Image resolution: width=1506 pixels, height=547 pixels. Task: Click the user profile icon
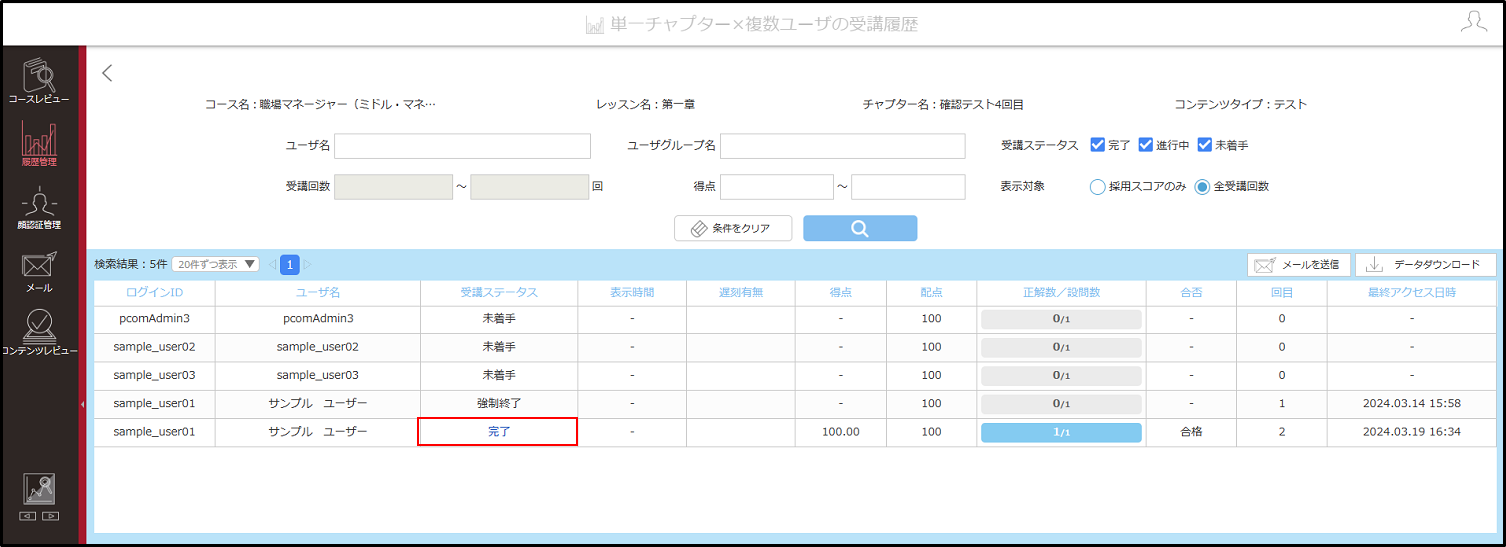(x=1474, y=22)
